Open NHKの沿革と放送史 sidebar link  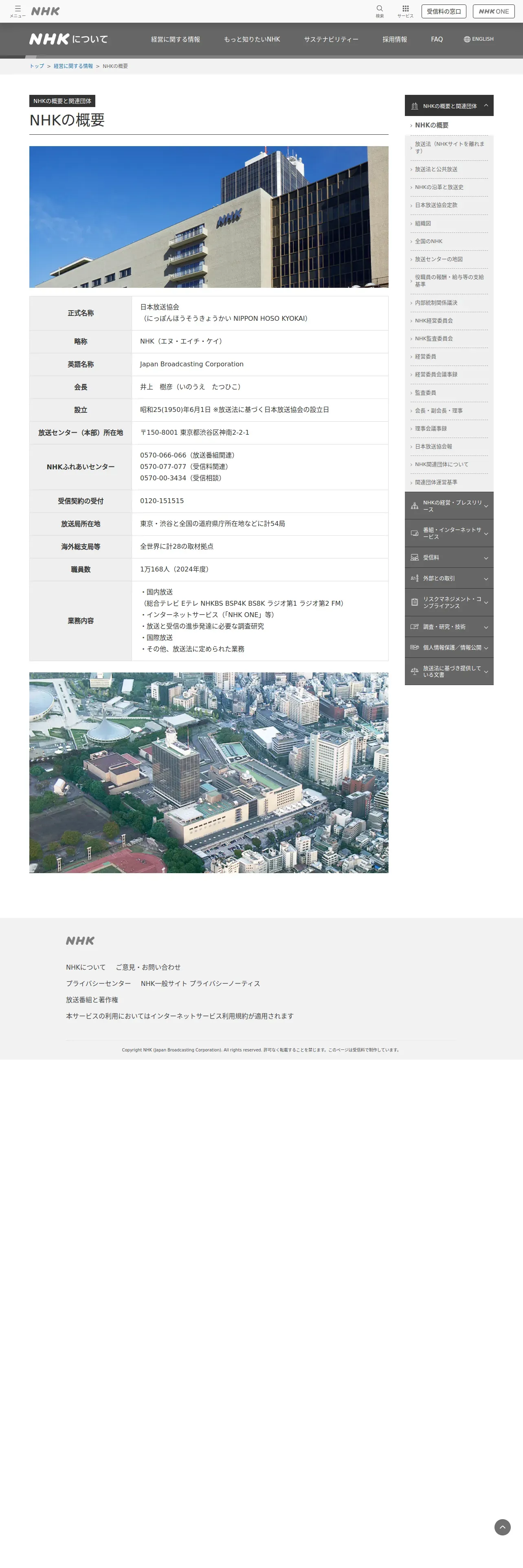(x=439, y=187)
